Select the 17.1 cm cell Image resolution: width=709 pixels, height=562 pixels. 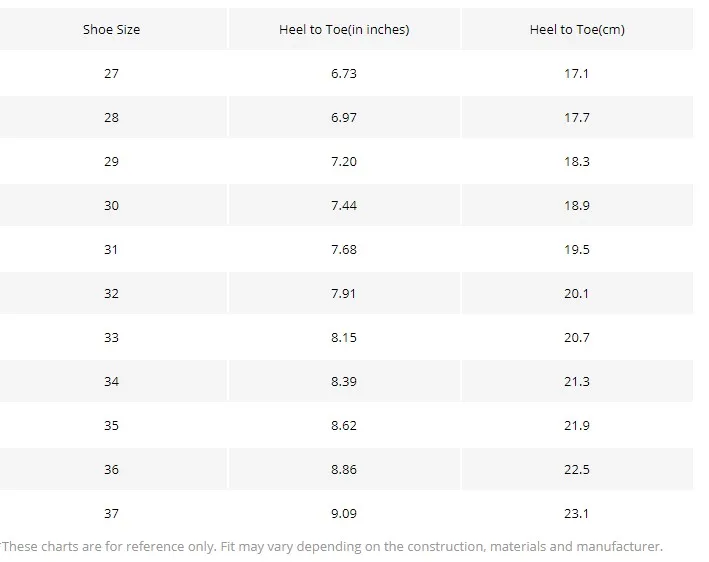[577, 73]
